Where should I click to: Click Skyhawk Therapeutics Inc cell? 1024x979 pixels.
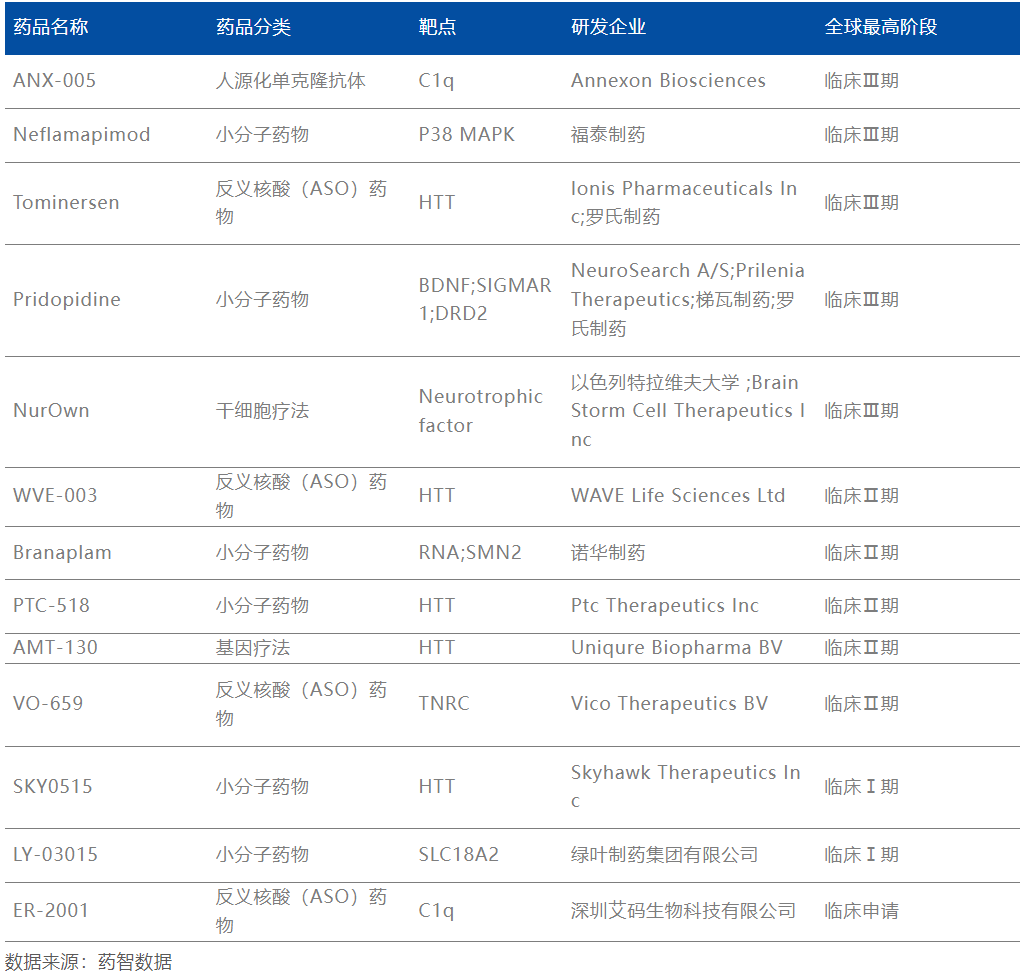[686, 786]
